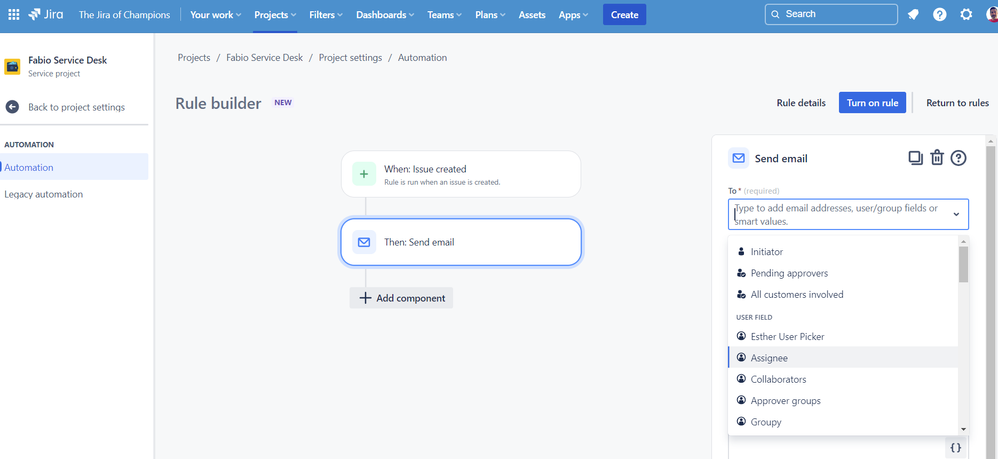The width and height of the screenshot is (998, 459).
Task: Click the search magnifier icon
Action: pos(775,14)
